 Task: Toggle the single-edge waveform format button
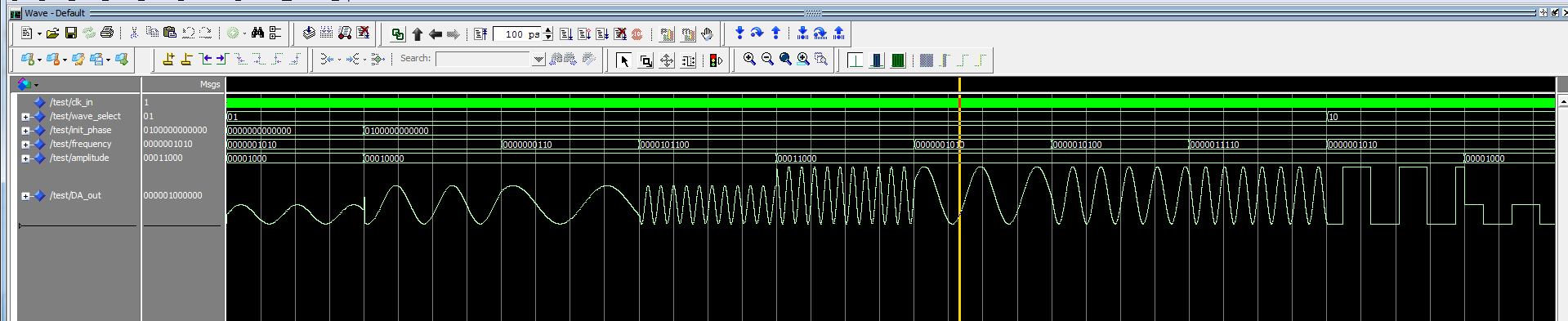pos(855,60)
